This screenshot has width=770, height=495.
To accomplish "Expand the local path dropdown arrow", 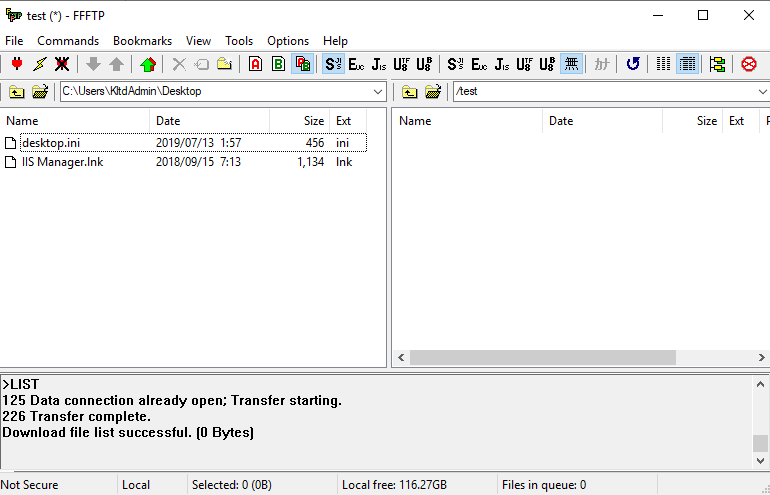I will tap(378, 92).
